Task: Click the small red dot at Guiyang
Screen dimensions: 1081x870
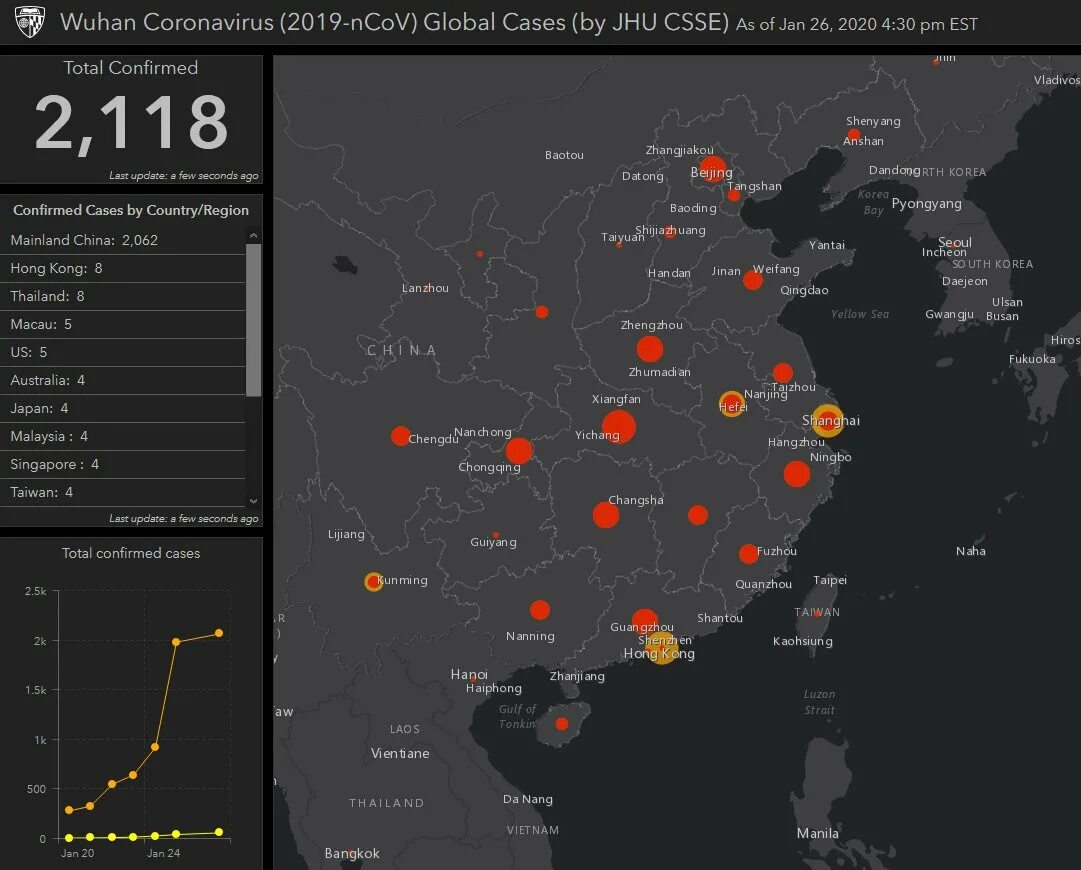Action: (496, 535)
